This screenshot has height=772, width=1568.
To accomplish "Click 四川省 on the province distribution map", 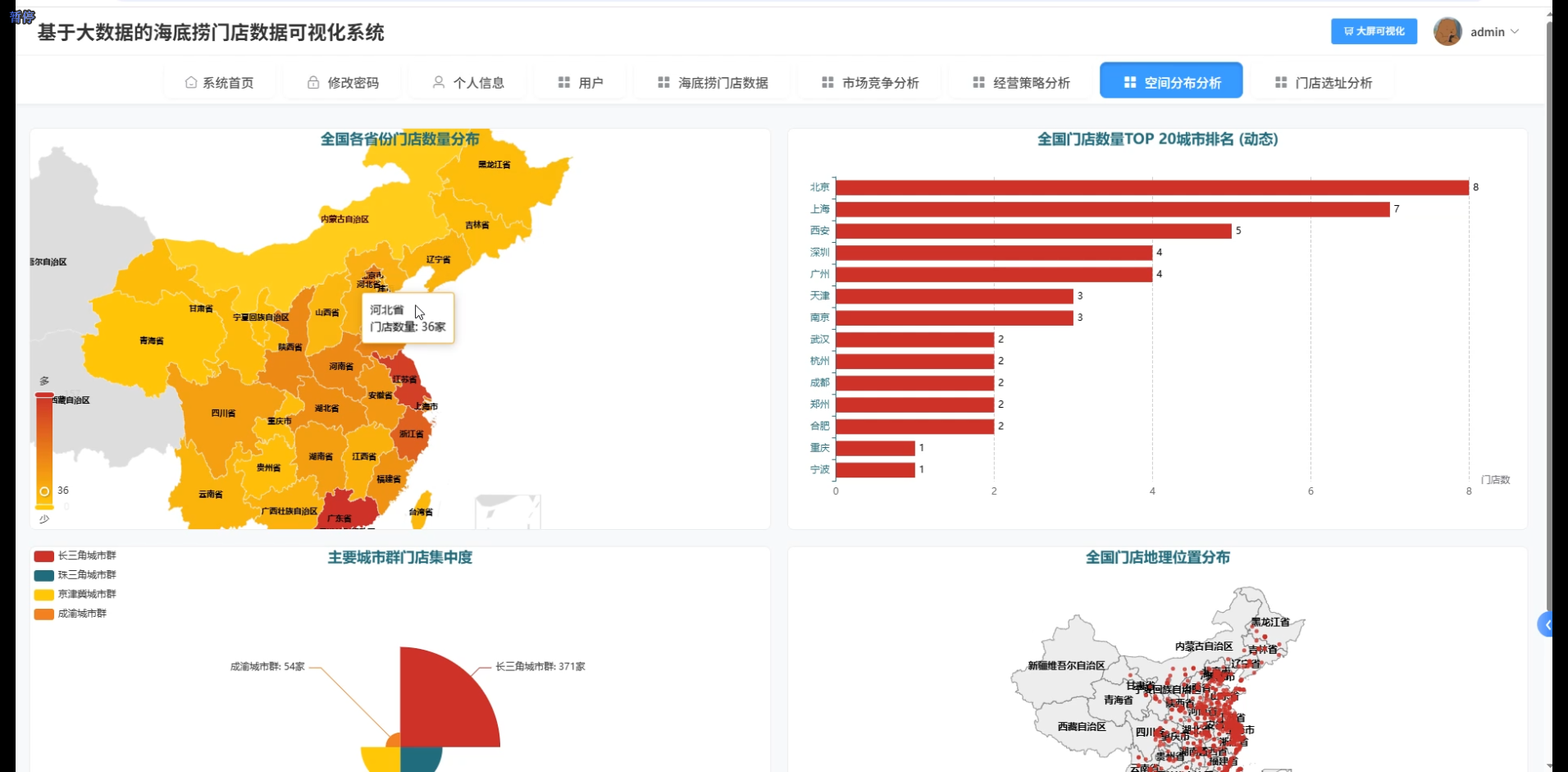I will coord(223,413).
